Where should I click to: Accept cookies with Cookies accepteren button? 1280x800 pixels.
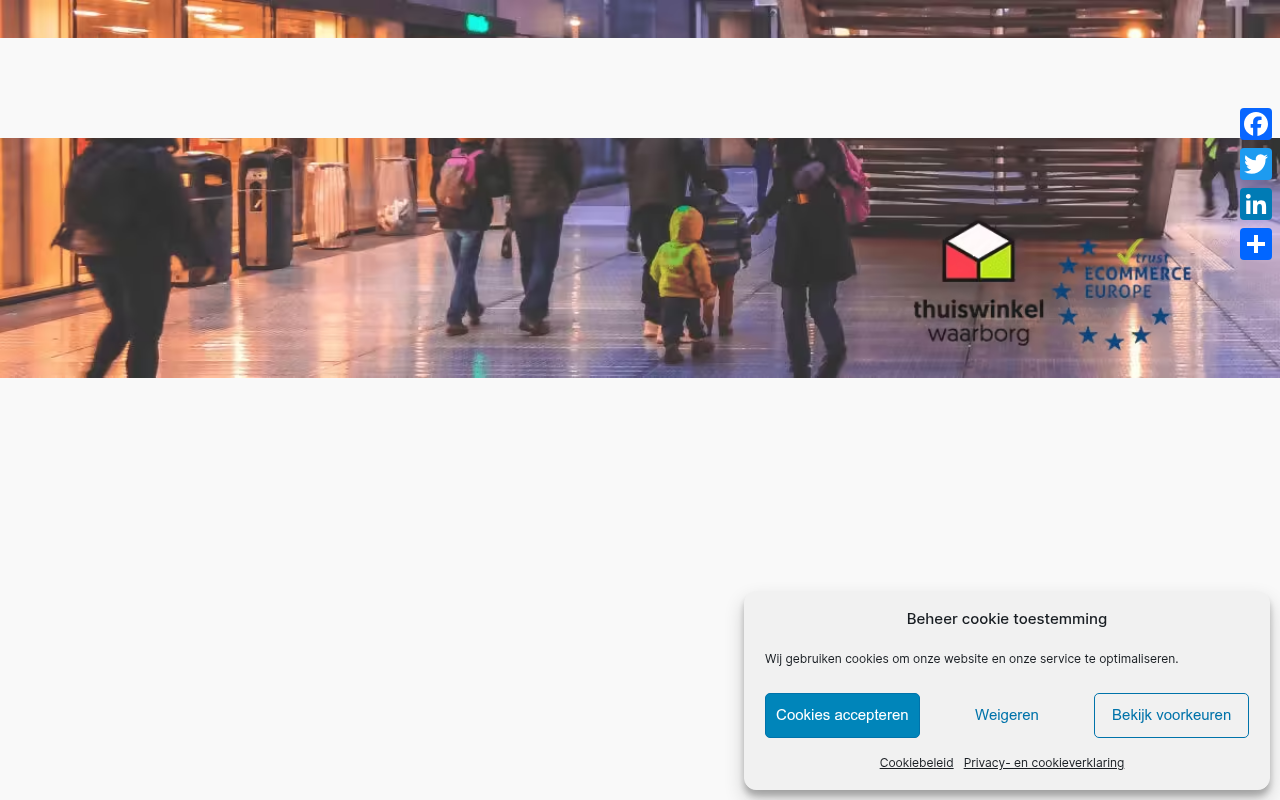pos(842,715)
